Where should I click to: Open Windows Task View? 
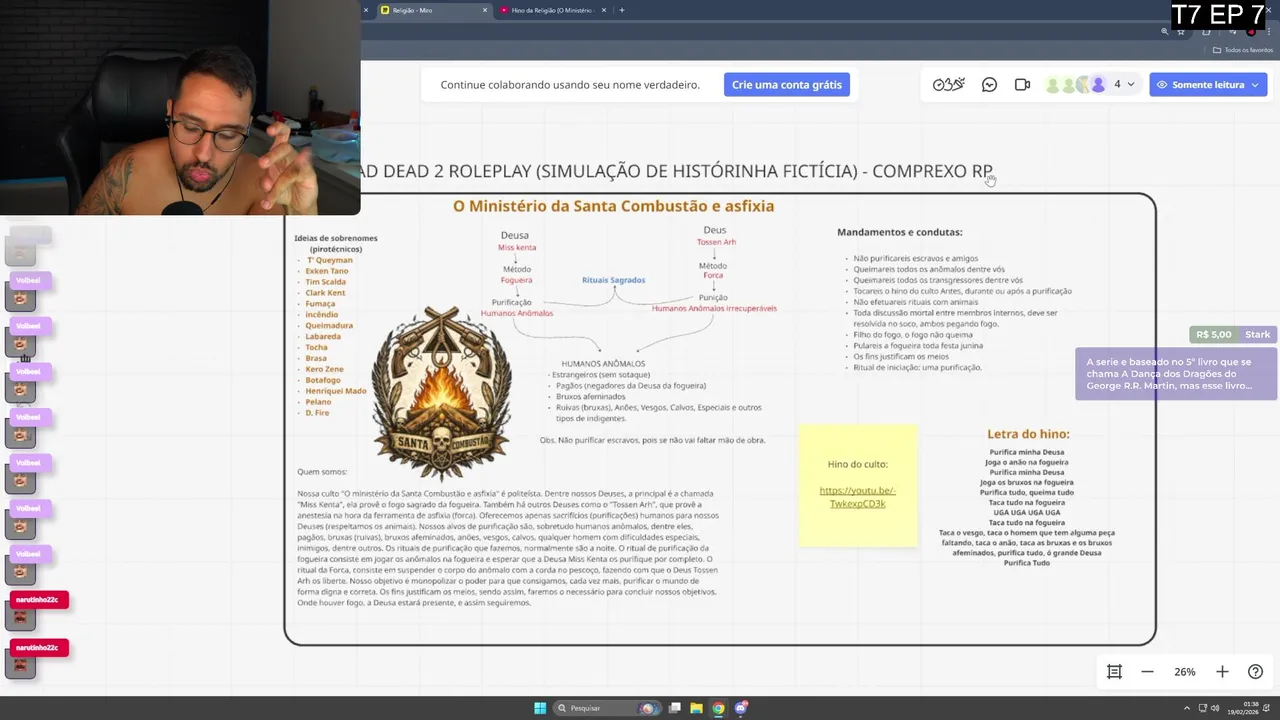[675, 708]
